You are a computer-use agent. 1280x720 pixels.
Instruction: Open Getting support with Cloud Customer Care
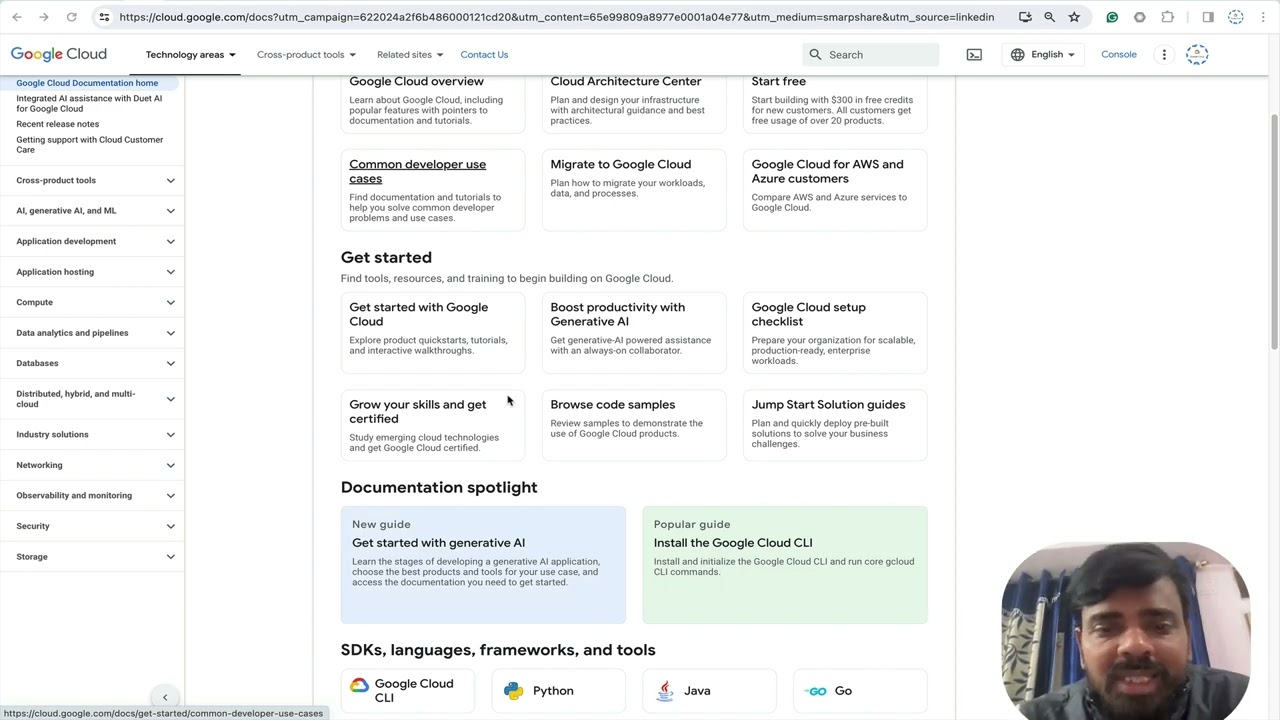[90, 144]
